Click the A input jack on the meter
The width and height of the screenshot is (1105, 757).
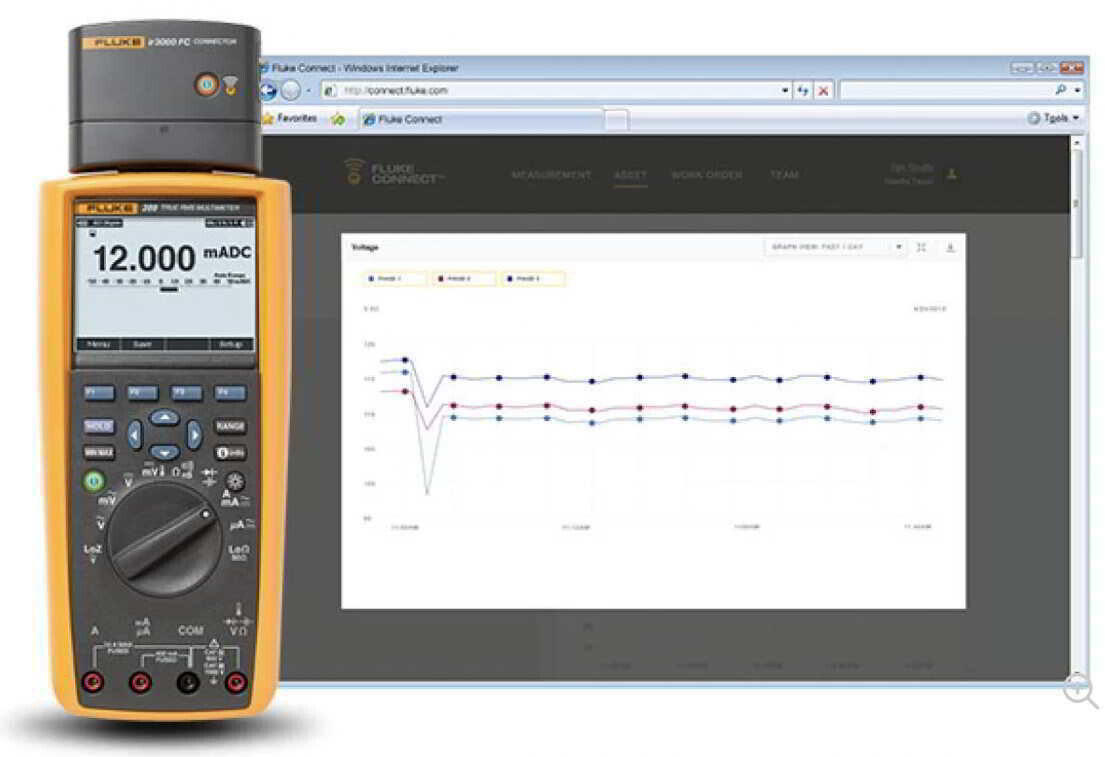[x=92, y=682]
